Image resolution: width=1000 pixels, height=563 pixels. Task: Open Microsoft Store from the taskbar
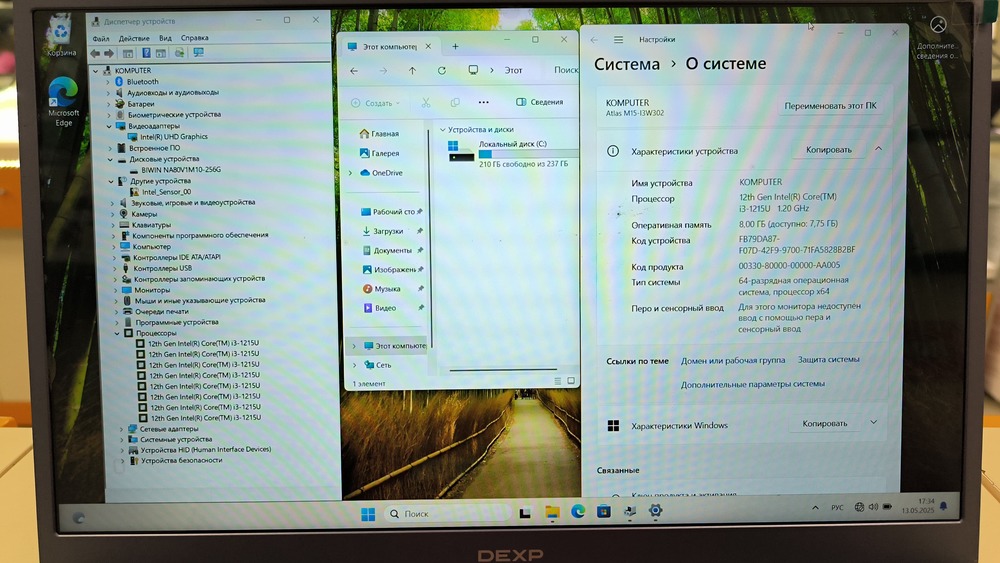(603, 511)
